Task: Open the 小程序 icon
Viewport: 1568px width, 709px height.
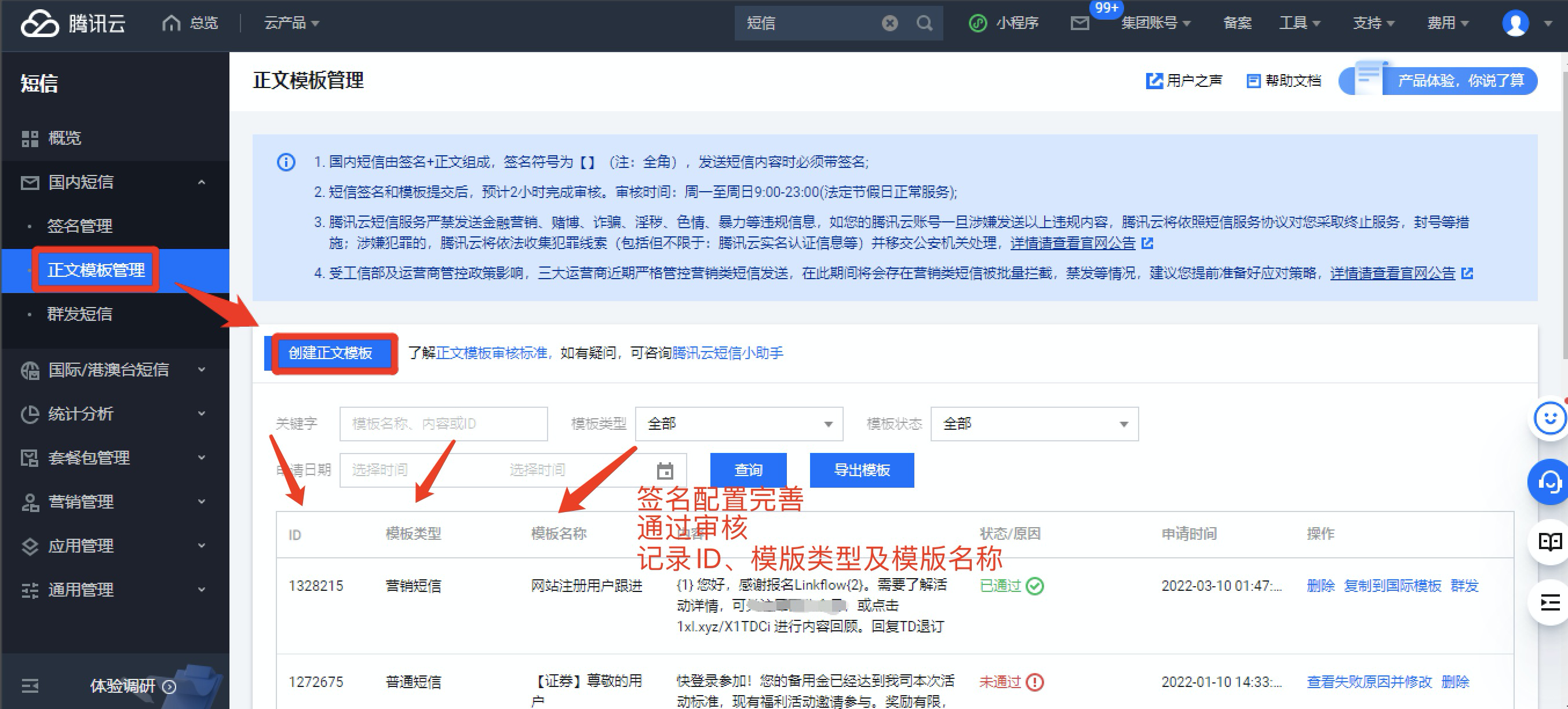Action: pos(978,23)
